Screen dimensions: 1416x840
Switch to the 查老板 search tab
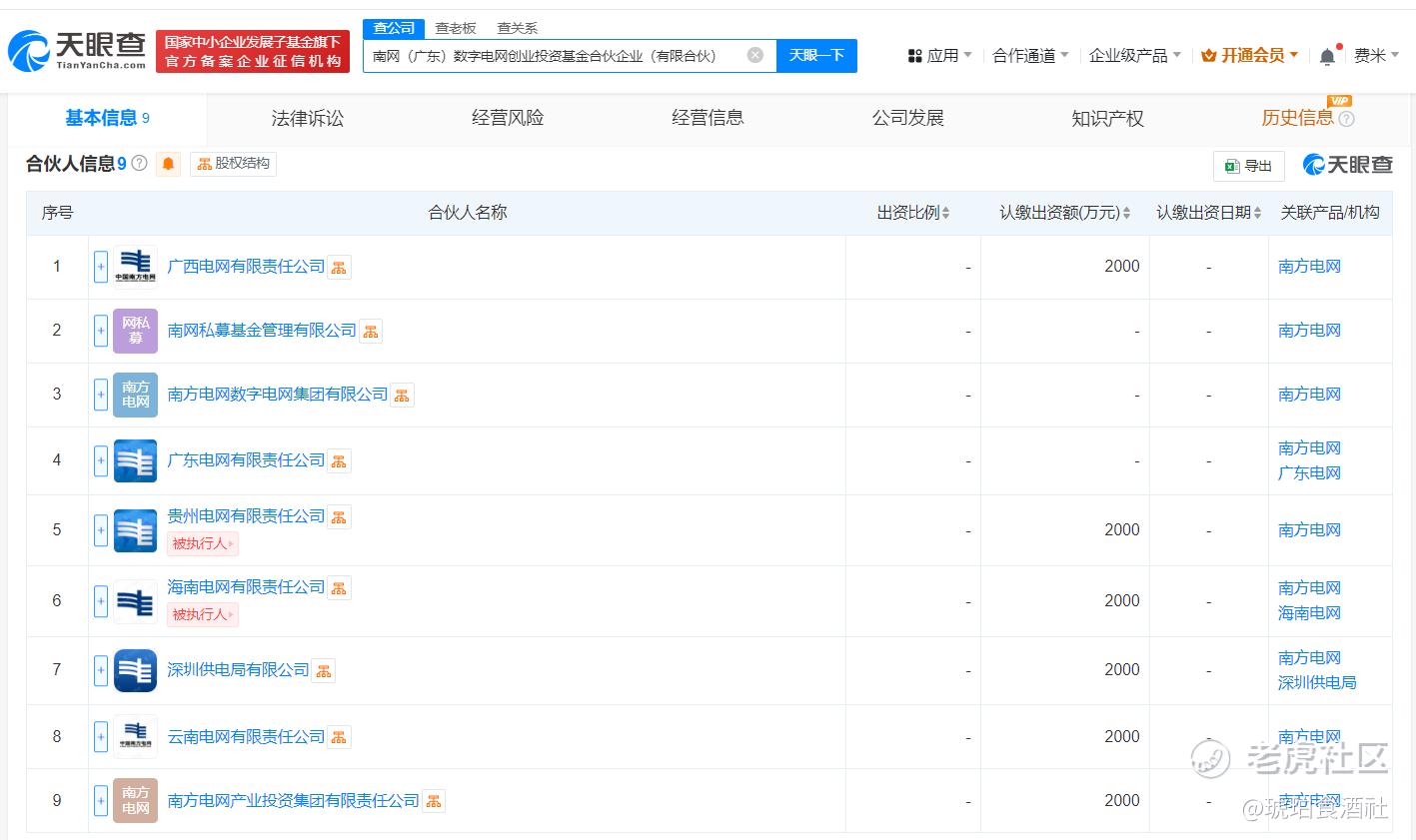[456, 28]
